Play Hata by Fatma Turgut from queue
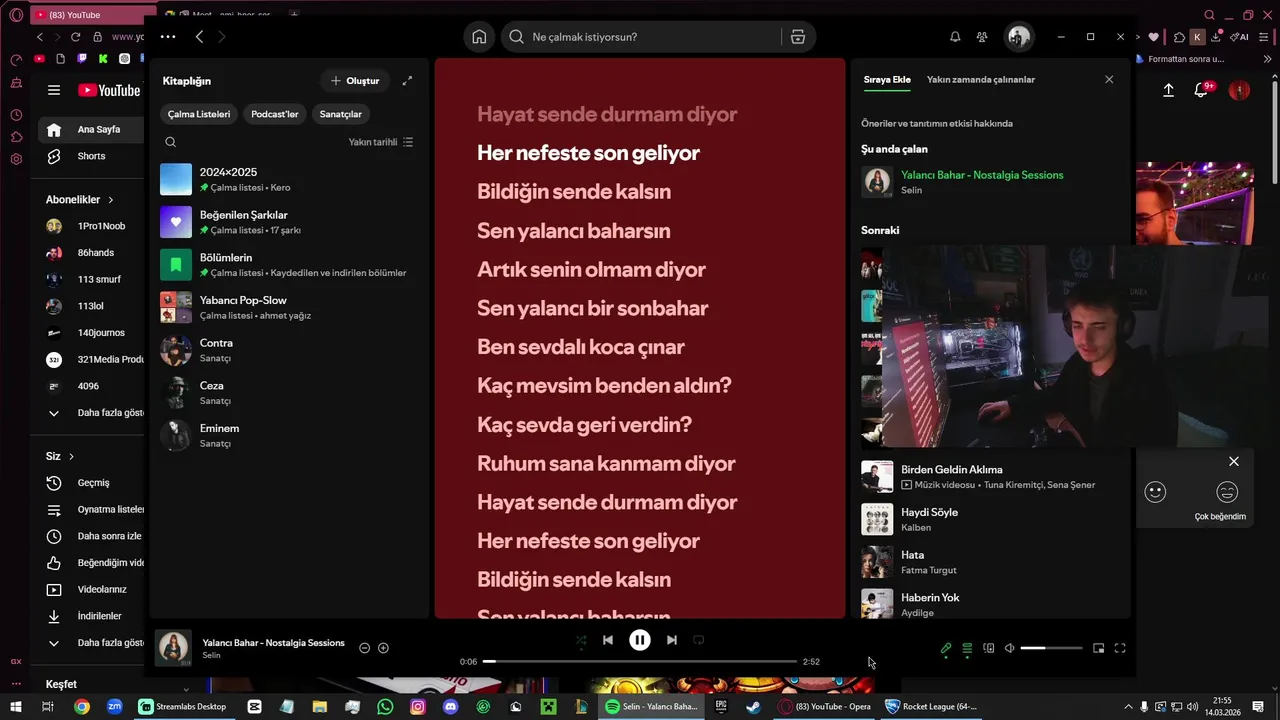 [x=990, y=562]
